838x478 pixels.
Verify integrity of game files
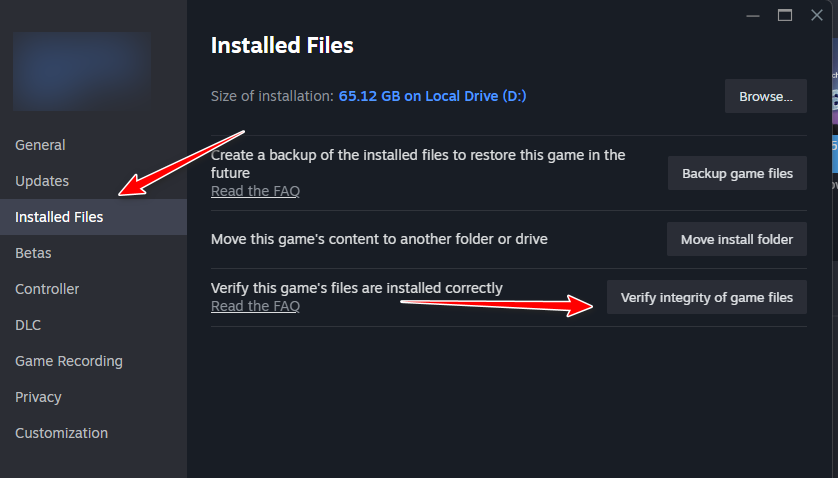click(x=706, y=297)
